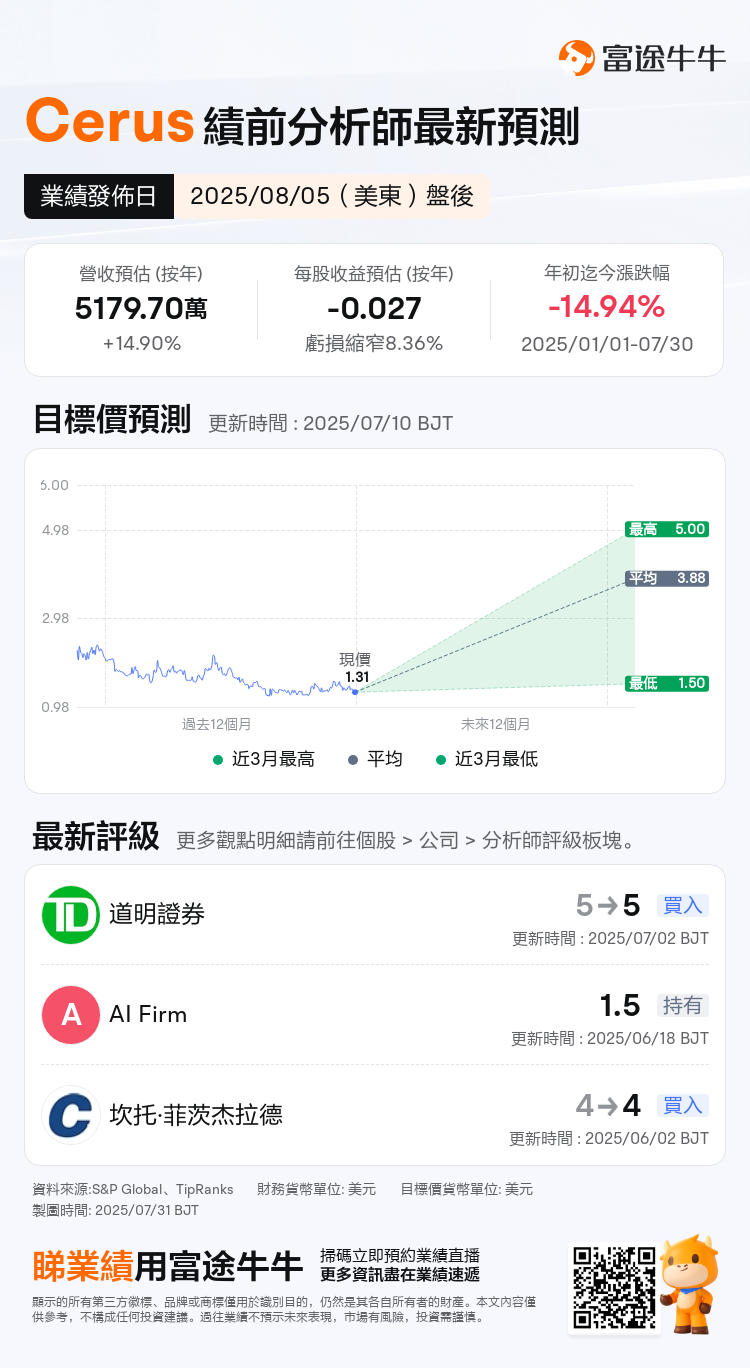
Task: Click the 平均 3.88 target label
Action: coord(667,578)
